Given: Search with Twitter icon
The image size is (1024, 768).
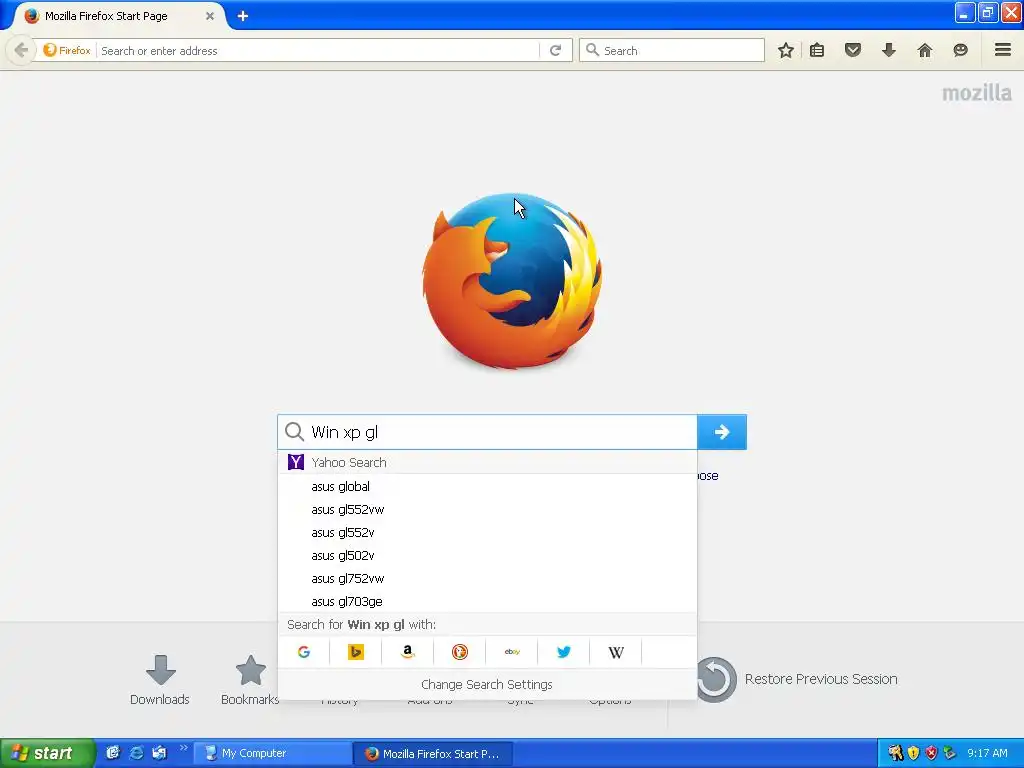Looking at the screenshot, I should click(564, 652).
